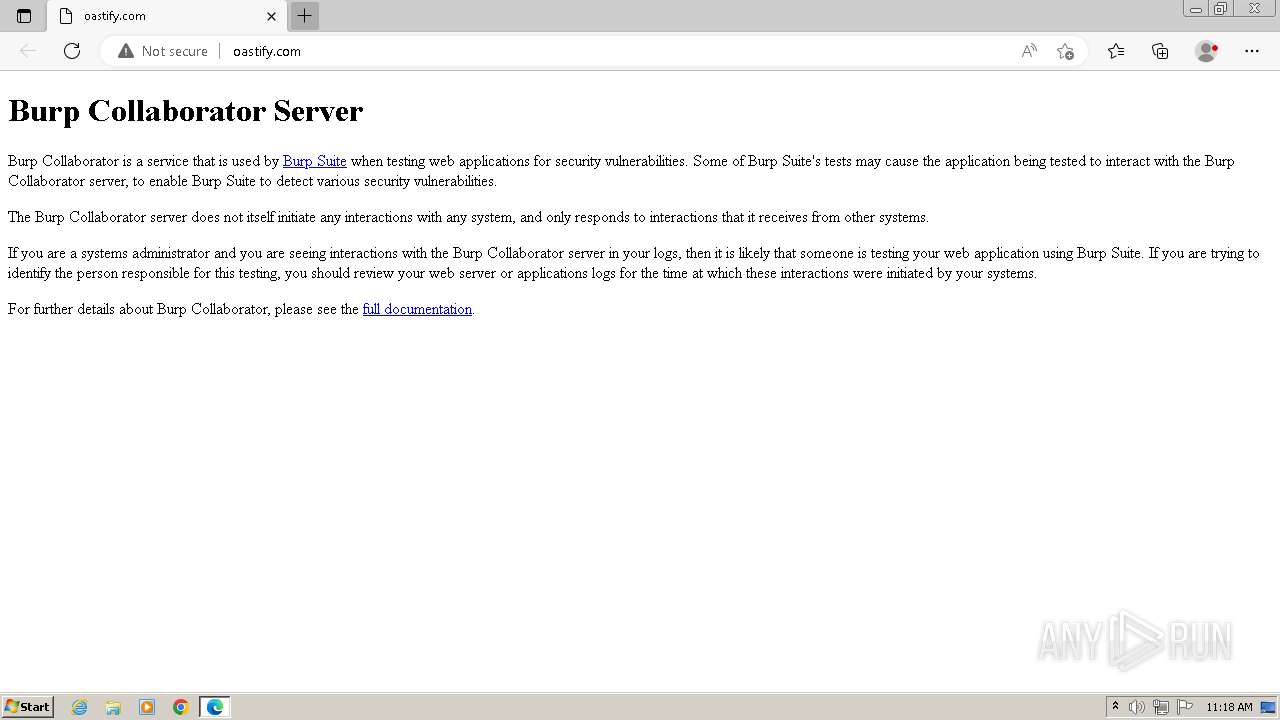Viewport: 1280px width, 720px height.
Task: Select Microsoft Edge taskbar button
Action: pos(215,707)
